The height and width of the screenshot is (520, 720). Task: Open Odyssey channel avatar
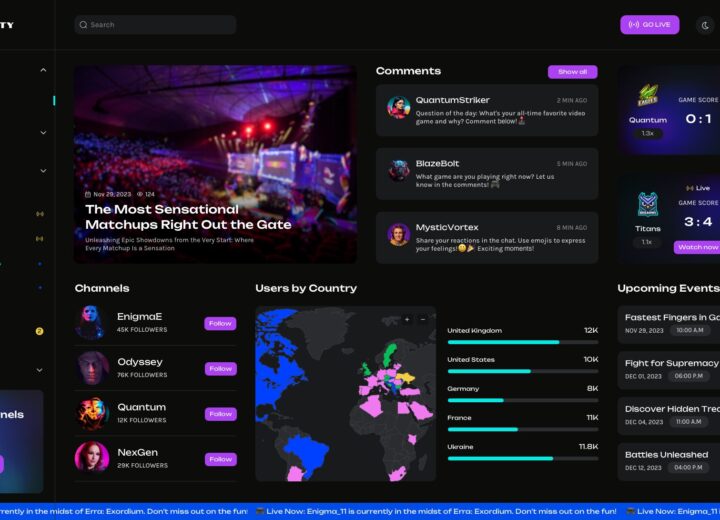[92, 368]
